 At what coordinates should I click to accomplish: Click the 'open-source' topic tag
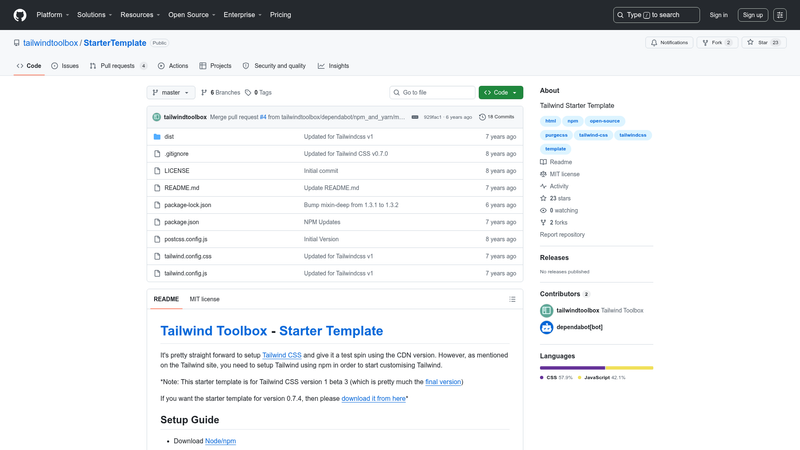coord(605,121)
